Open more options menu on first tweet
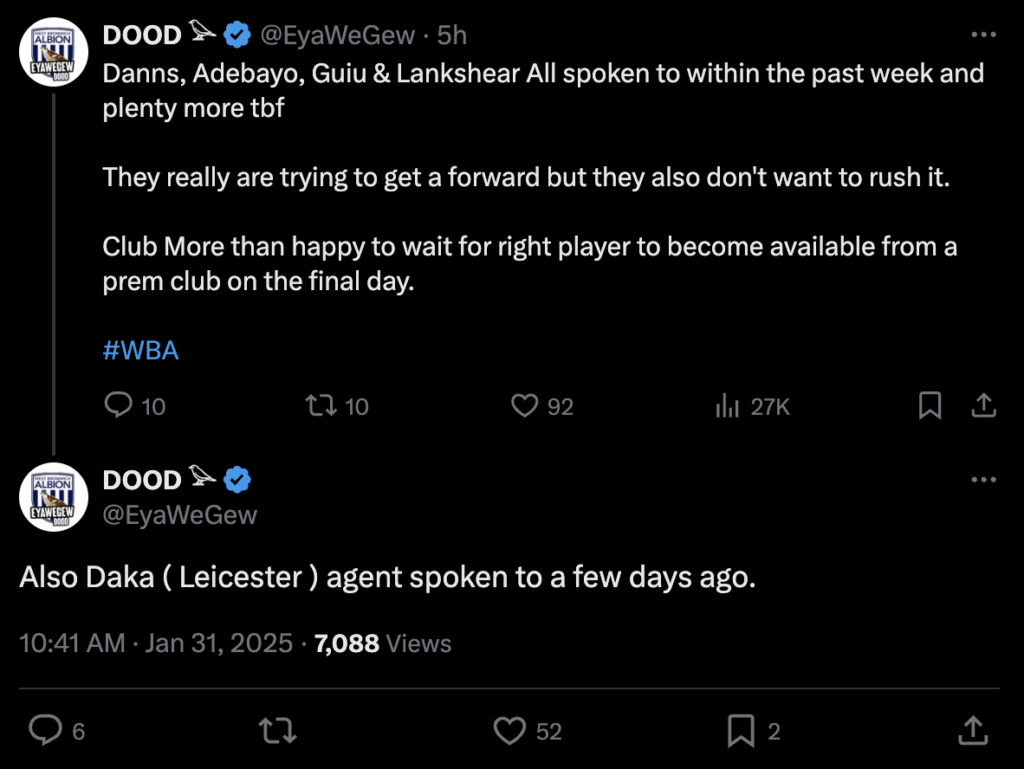This screenshot has width=1024, height=769. click(984, 35)
